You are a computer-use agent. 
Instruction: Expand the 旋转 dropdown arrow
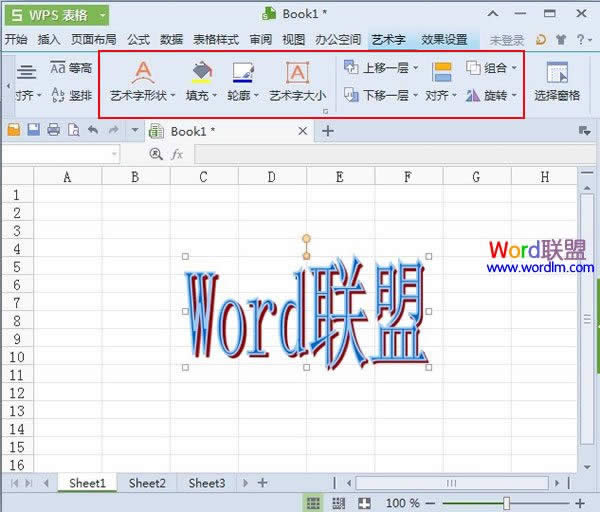coord(514,95)
